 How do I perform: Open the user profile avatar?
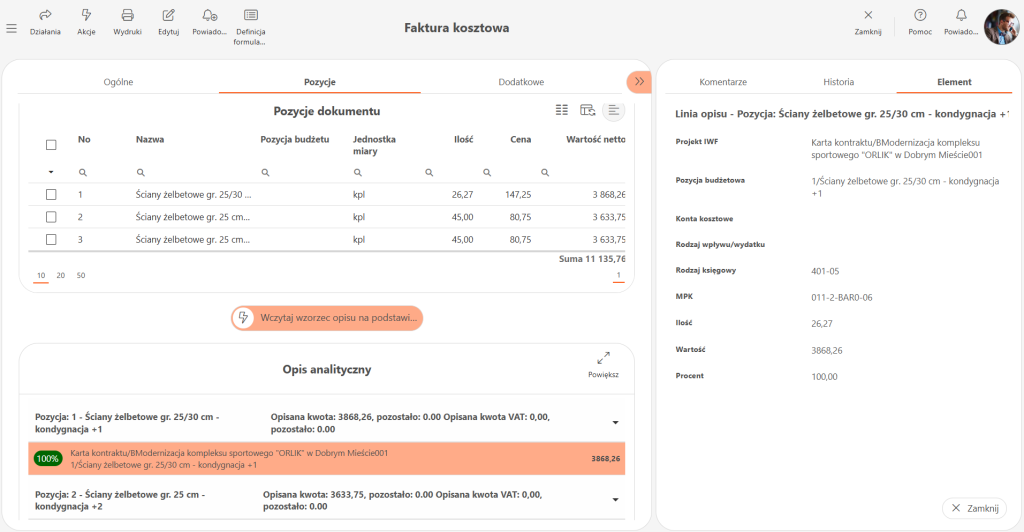click(x=1002, y=27)
